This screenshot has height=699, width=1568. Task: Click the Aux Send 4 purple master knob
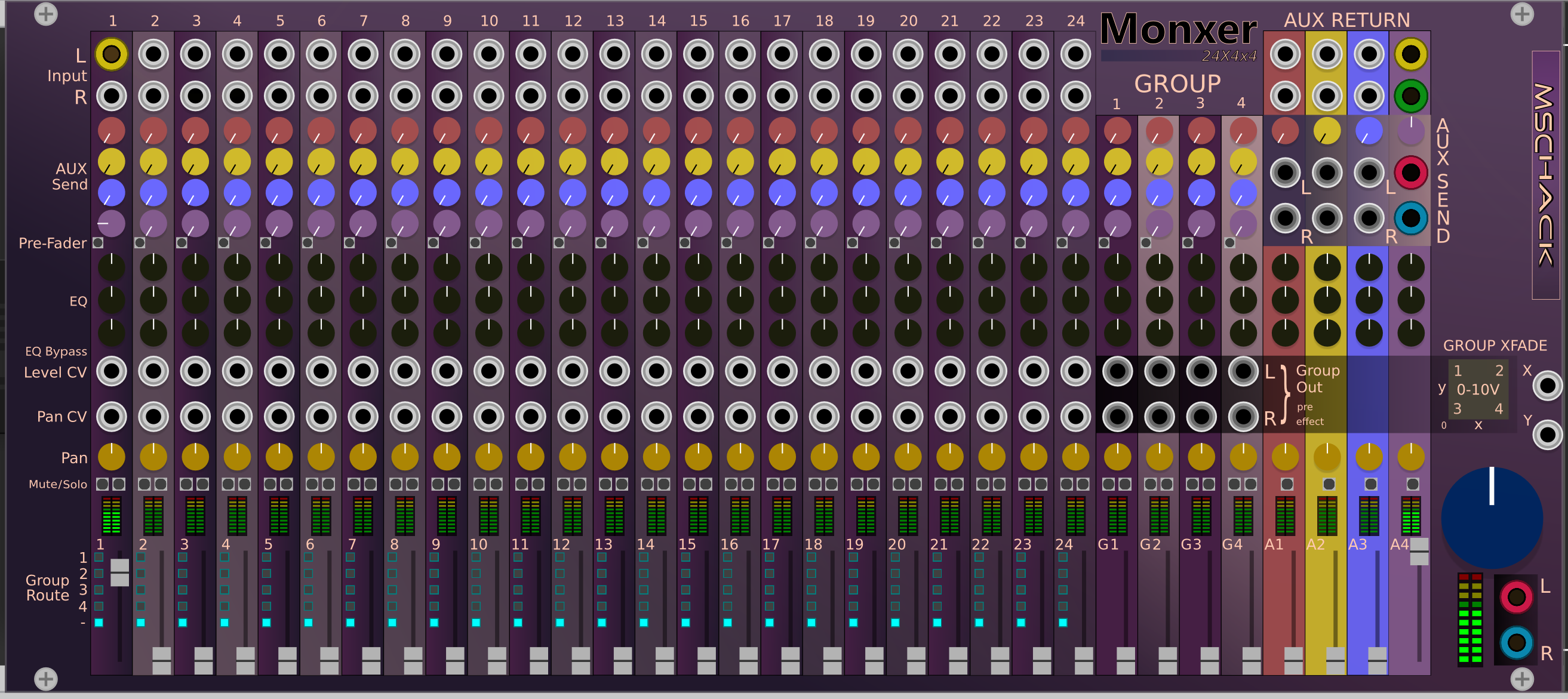click(1411, 131)
